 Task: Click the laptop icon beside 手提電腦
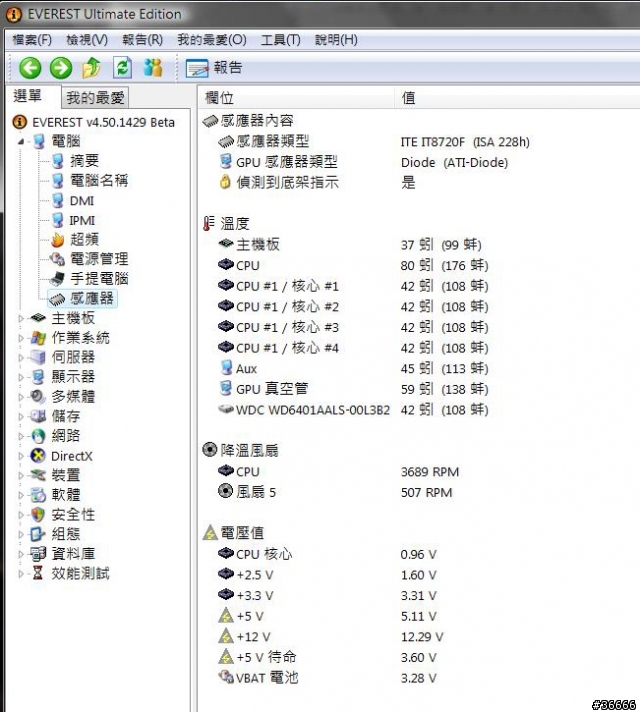click(57, 279)
